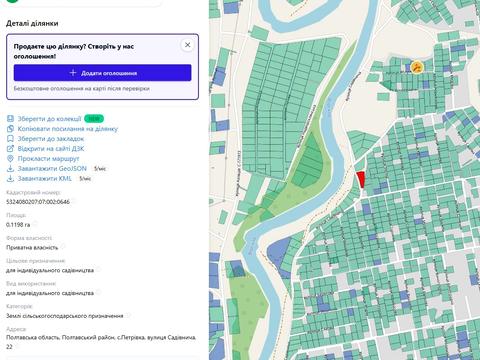Click the '5/міс' badge beside KML
This screenshot has width=480, height=360.
tap(85, 179)
